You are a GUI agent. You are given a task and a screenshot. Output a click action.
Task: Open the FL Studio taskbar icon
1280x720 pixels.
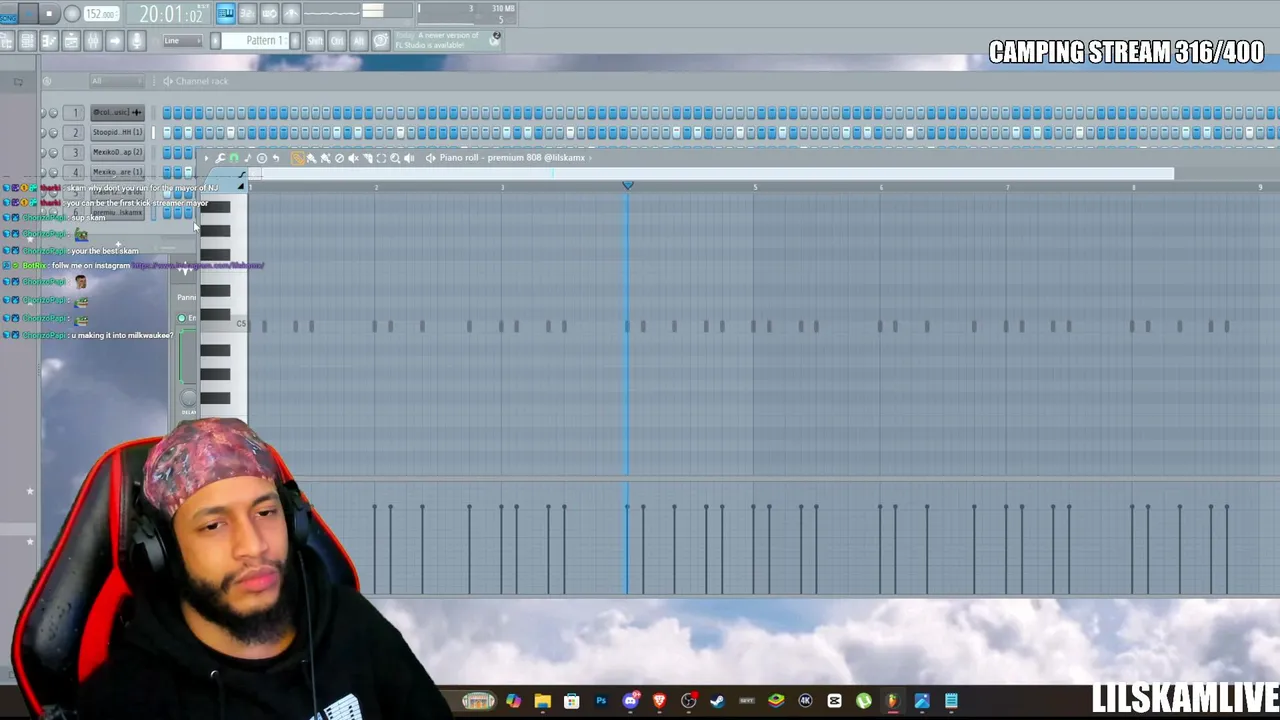892,701
